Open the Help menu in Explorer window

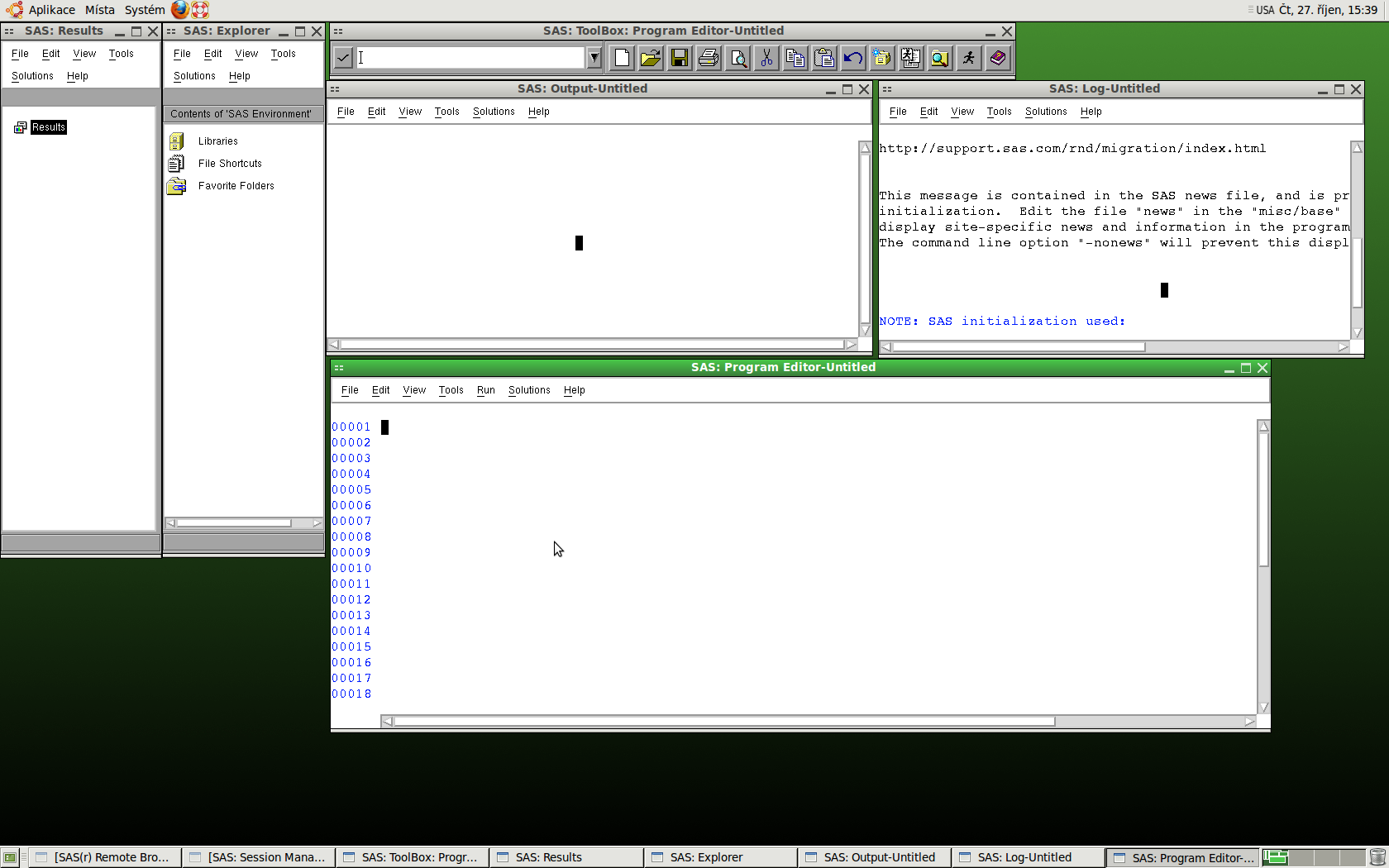(x=239, y=76)
